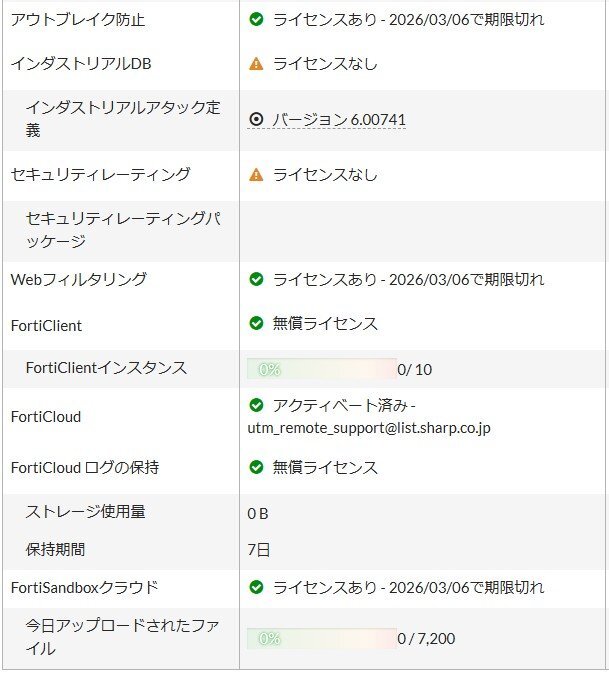Click the utm_remote_support@list.sharp.co.jp account text

coord(369,428)
